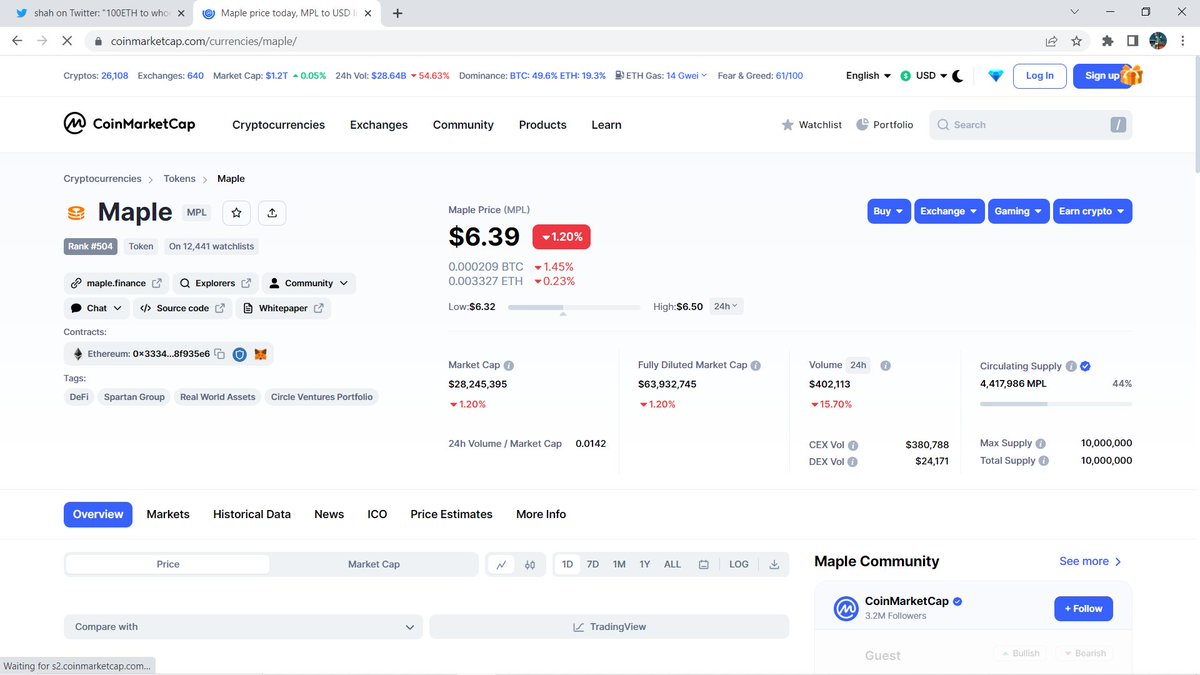The height and width of the screenshot is (675, 1200).
Task: Switch to the News tab
Action: pyautogui.click(x=329, y=514)
